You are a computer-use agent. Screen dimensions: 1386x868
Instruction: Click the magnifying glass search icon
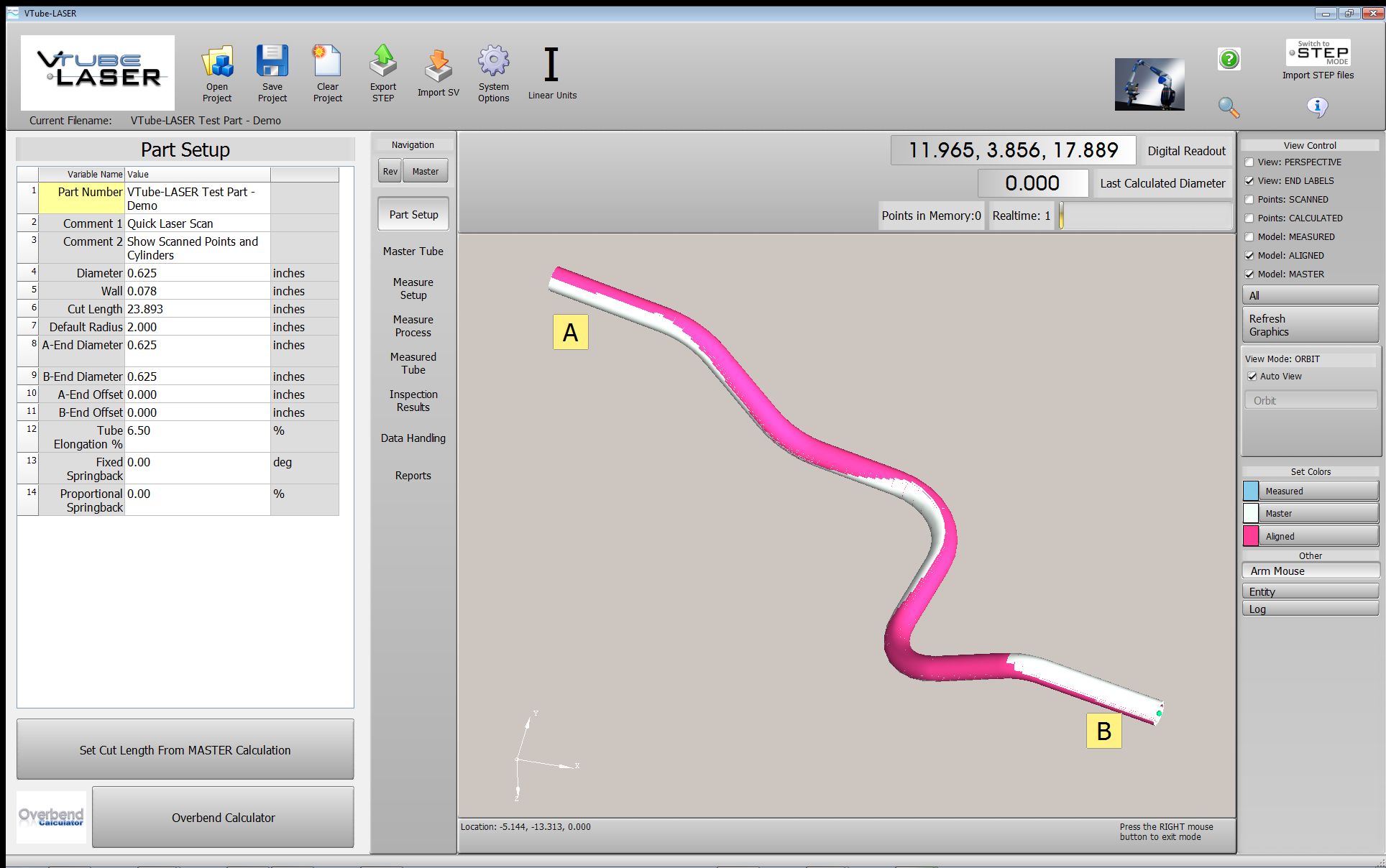(x=1229, y=108)
